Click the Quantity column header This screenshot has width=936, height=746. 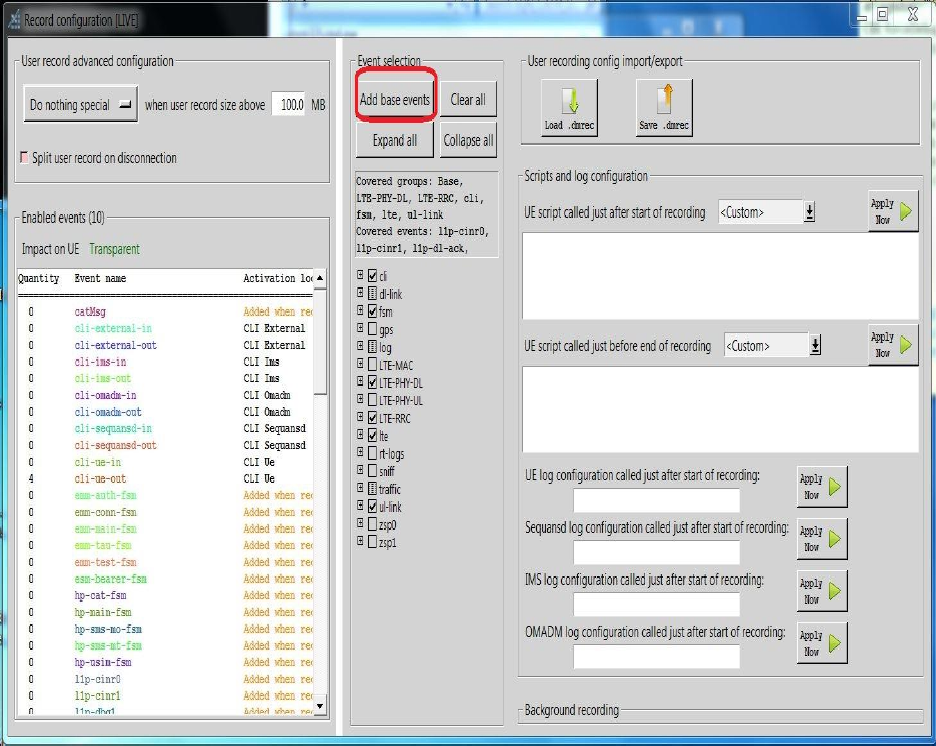pyautogui.click(x=39, y=278)
